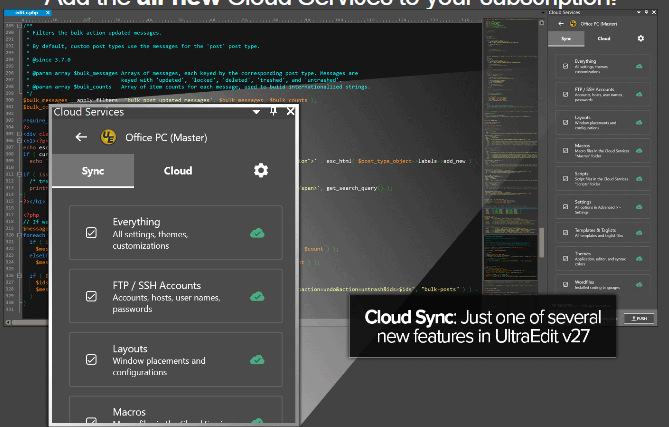This screenshot has width=669, height=427.
Task: Close the enlarged Cloud Services panel
Action: click(290, 111)
